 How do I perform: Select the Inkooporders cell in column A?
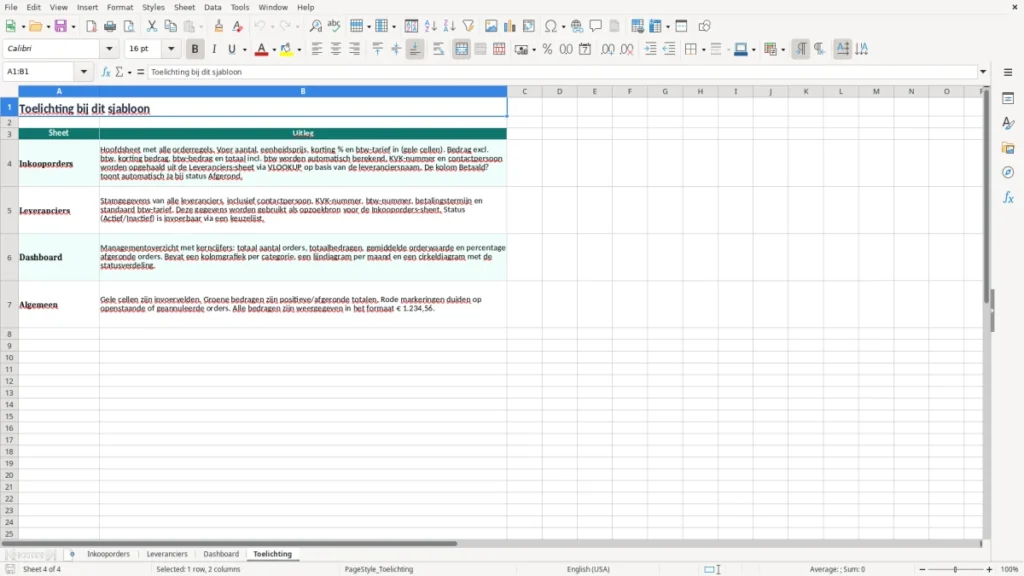[x=59, y=163]
